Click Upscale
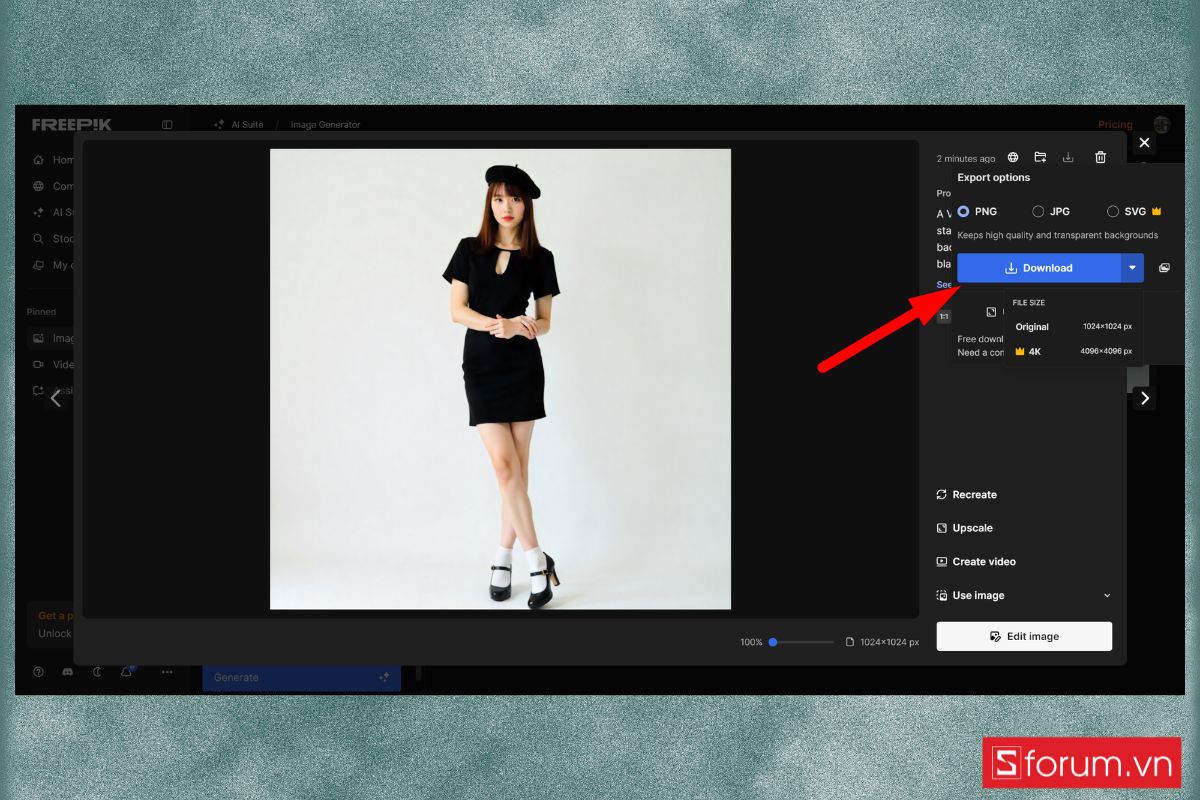 click(964, 528)
